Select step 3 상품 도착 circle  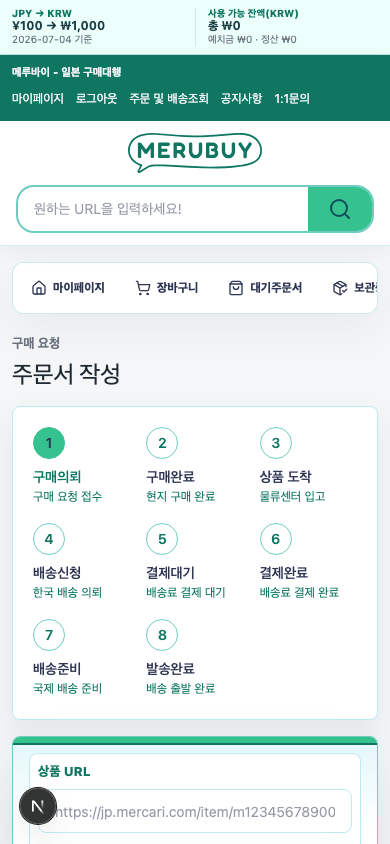point(276,443)
